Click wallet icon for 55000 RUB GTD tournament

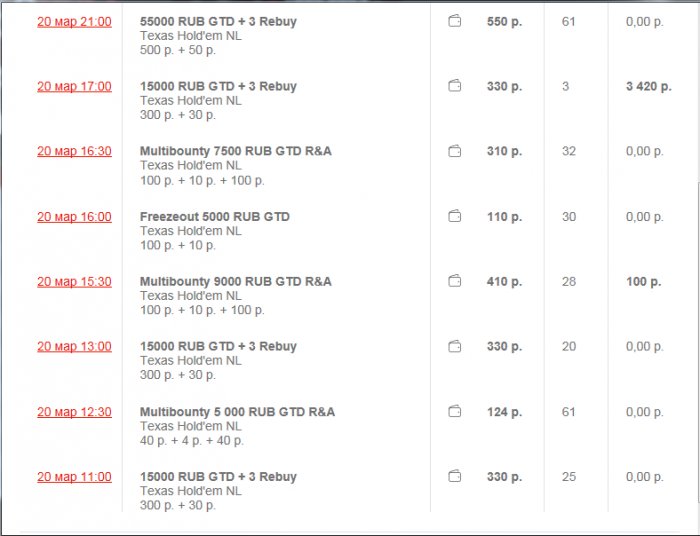(x=455, y=21)
